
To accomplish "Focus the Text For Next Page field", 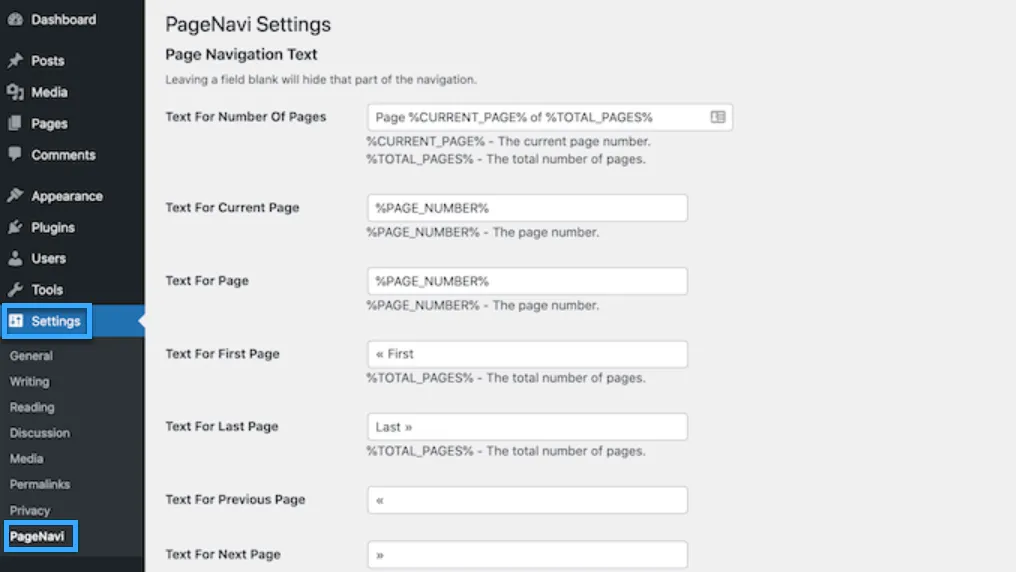I will click(x=527, y=555).
